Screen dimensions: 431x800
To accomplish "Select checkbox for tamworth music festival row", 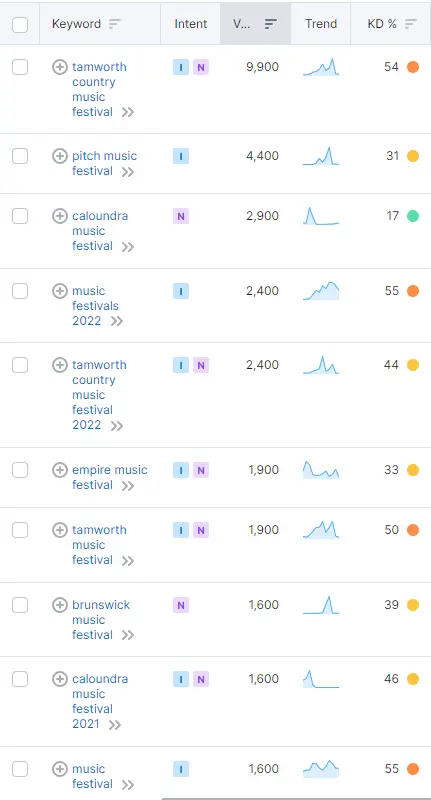I will click(20, 530).
